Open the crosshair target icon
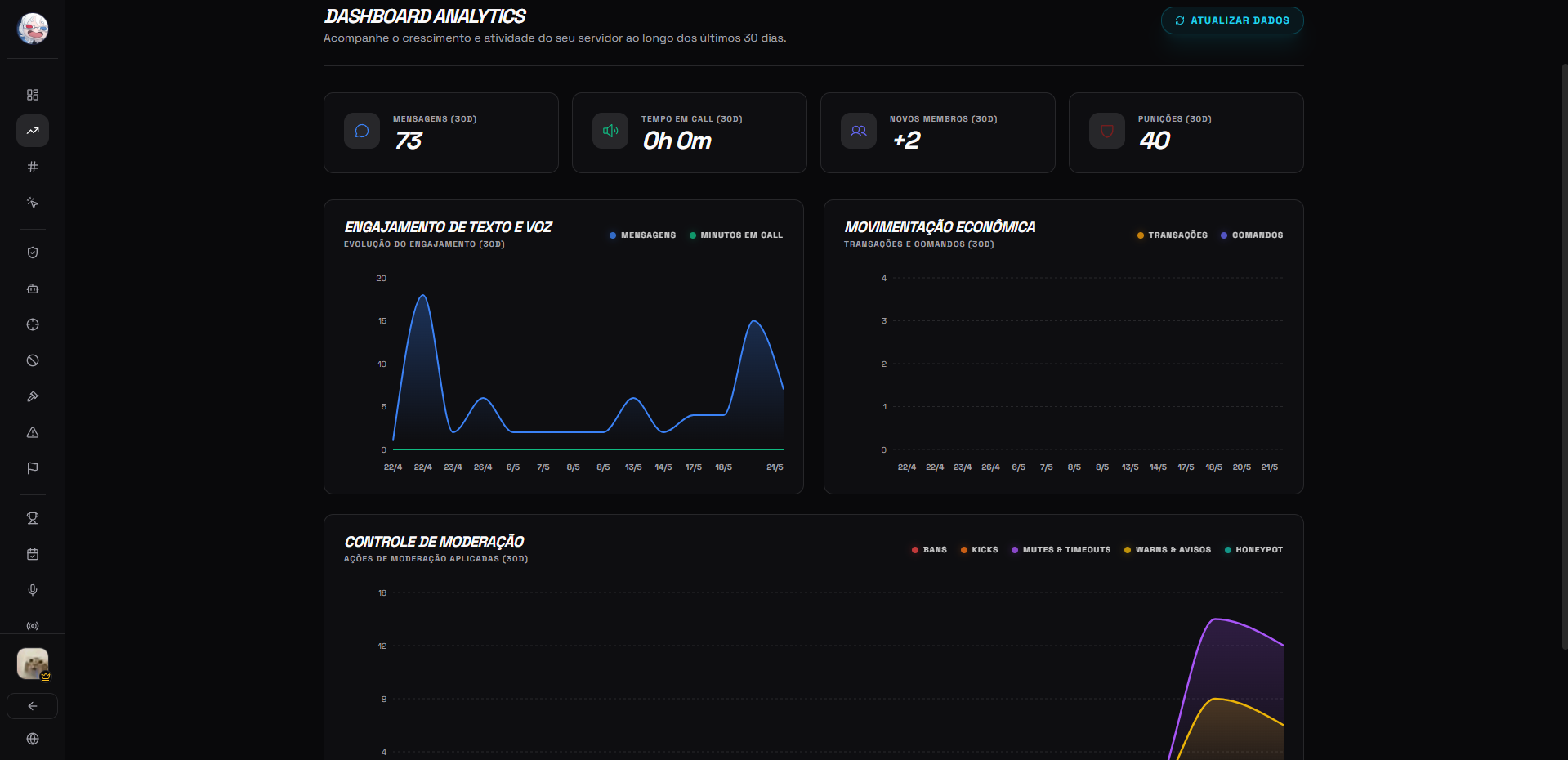 [33, 324]
